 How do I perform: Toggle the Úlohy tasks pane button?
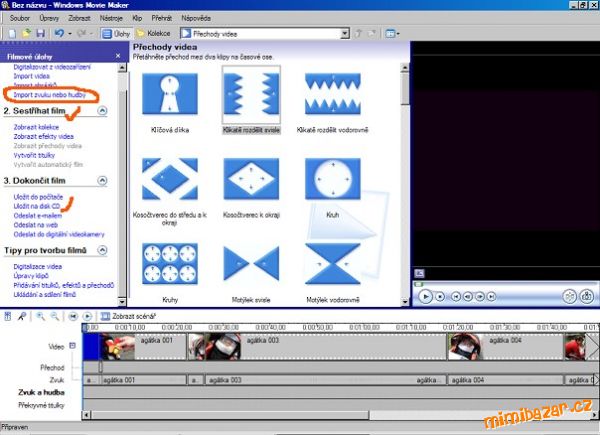point(115,33)
